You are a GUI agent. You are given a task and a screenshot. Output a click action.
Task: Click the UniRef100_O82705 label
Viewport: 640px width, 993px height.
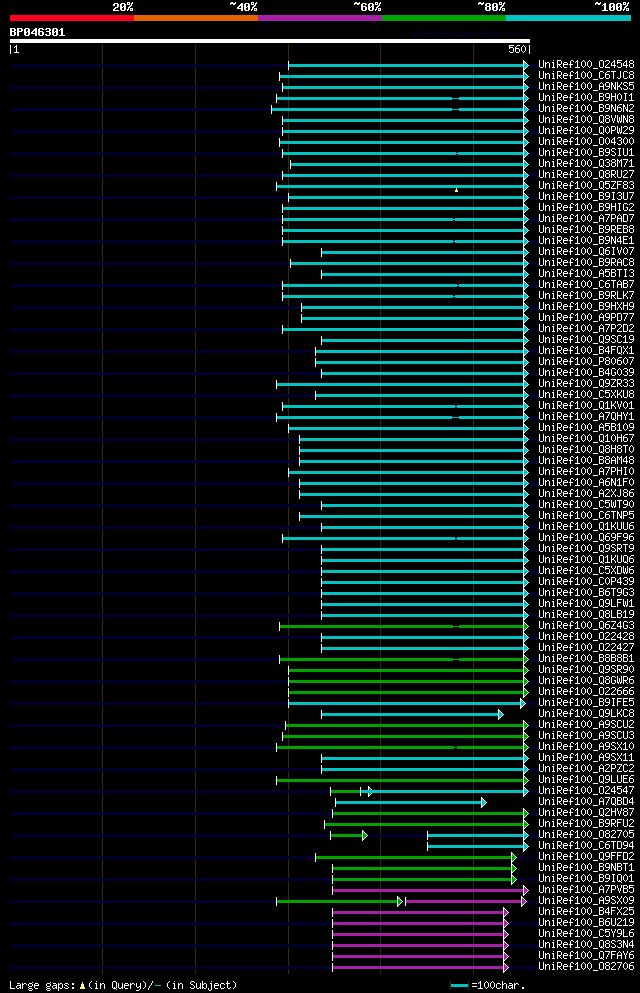(x=586, y=835)
